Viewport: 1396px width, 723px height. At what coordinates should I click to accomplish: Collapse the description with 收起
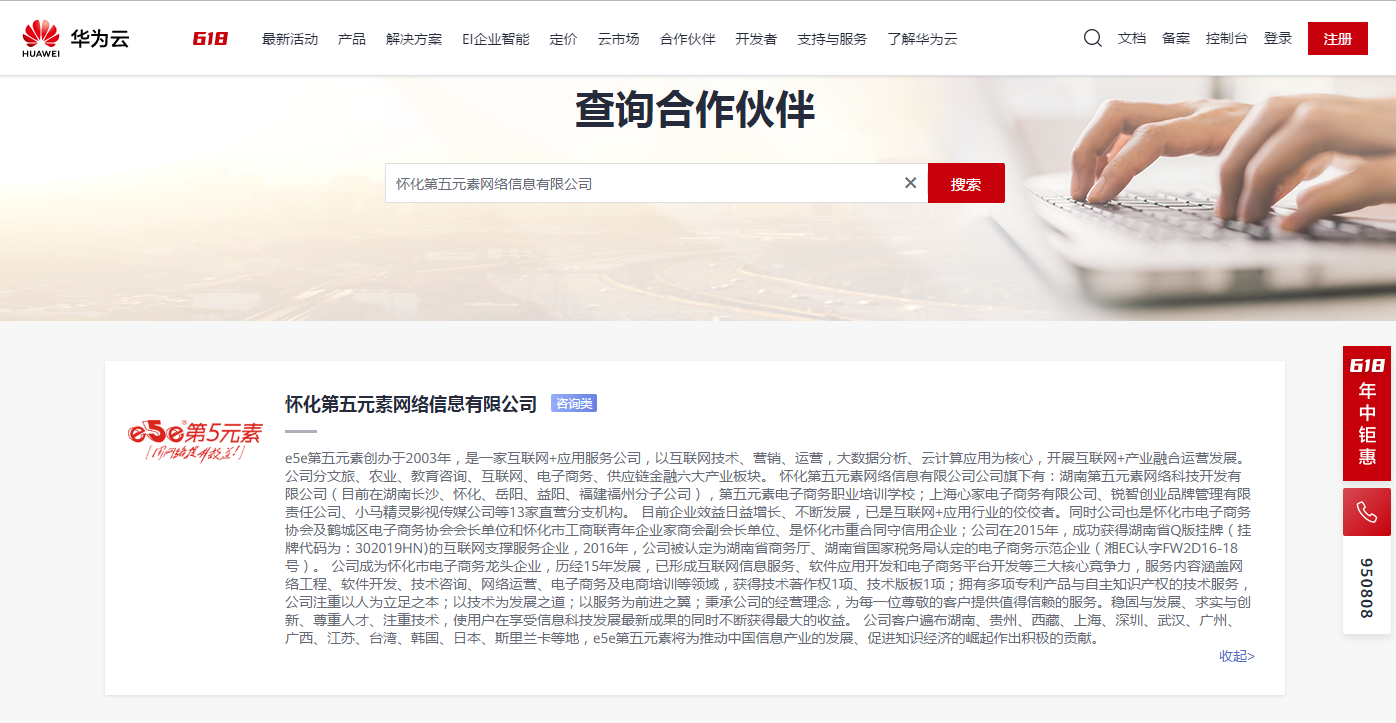(x=1237, y=656)
